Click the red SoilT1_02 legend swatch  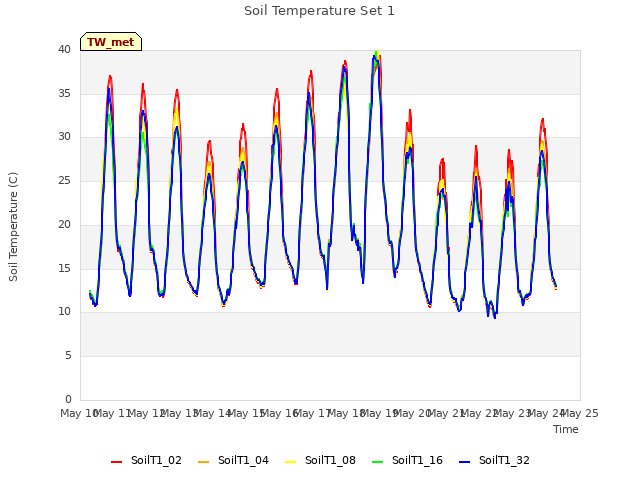(x=116, y=462)
